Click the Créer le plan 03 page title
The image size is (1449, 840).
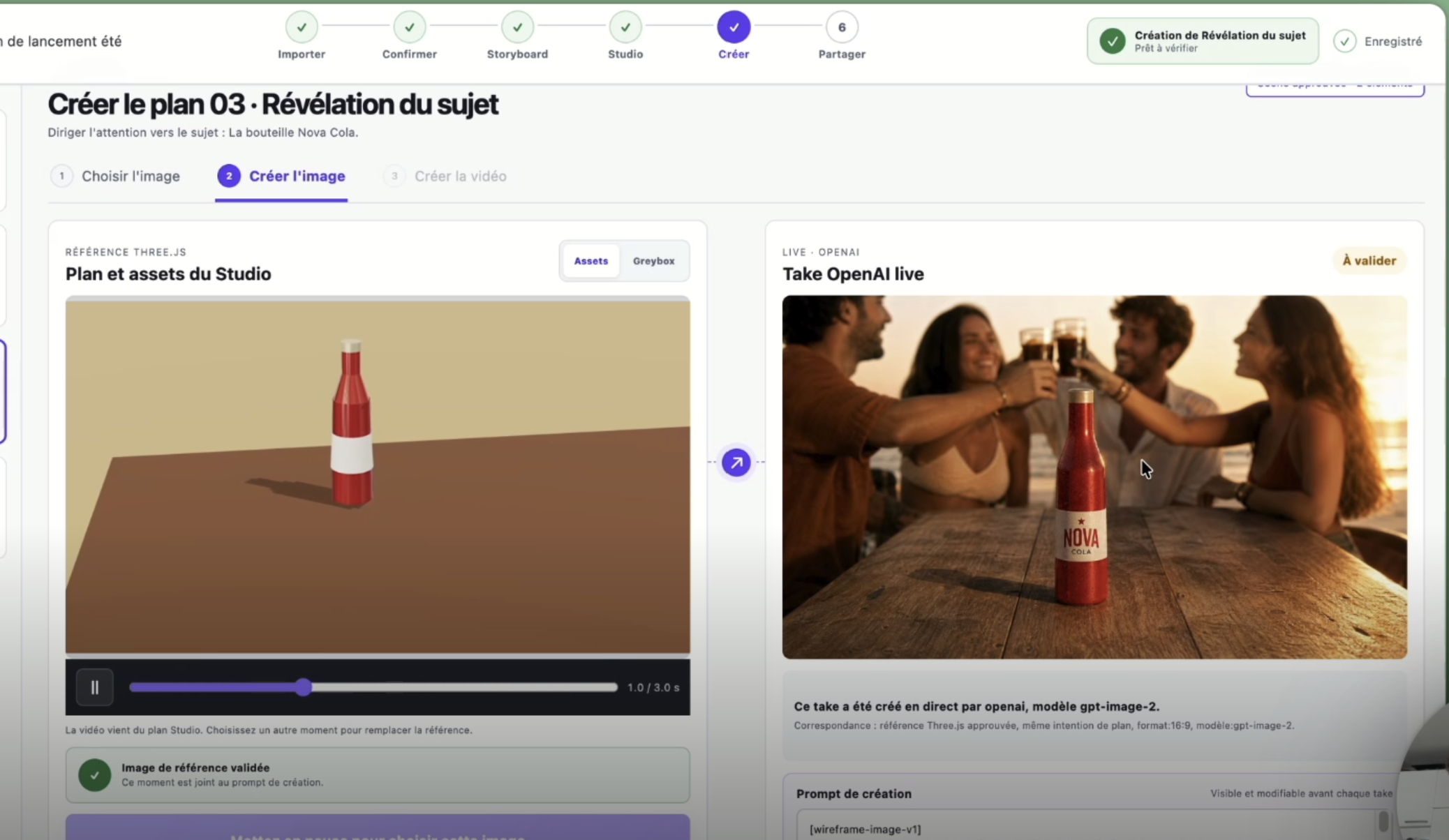pyautogui.click(x=273, y=105)
